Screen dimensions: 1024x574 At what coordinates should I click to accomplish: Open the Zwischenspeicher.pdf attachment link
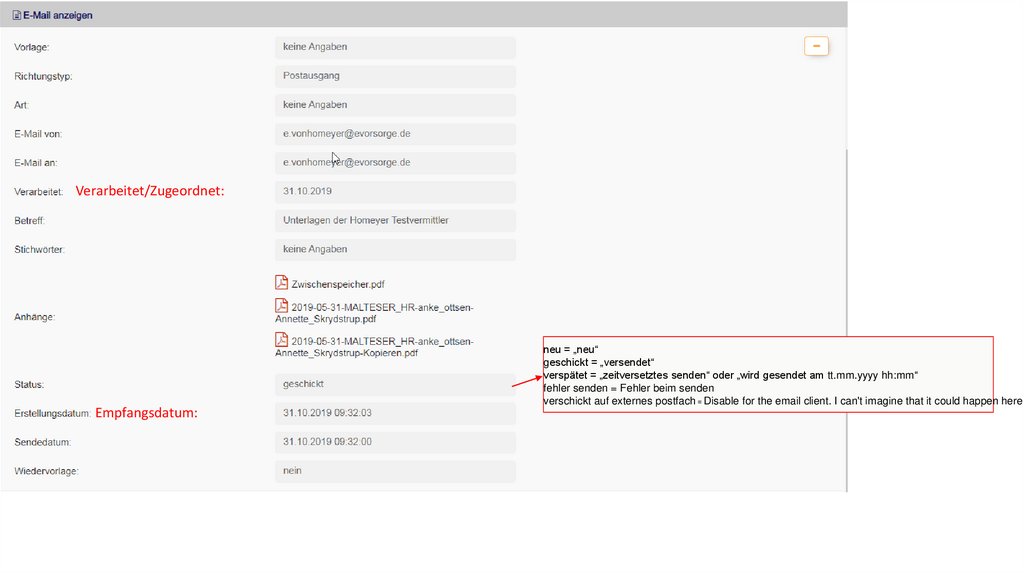338,285
